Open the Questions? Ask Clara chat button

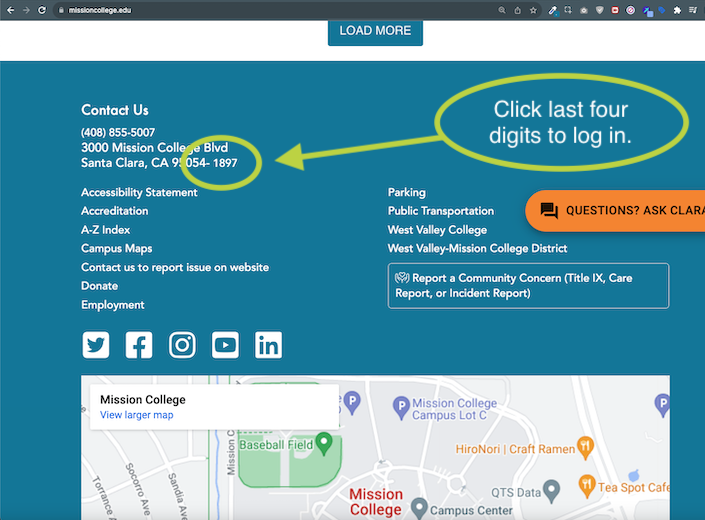pos(615,211)
